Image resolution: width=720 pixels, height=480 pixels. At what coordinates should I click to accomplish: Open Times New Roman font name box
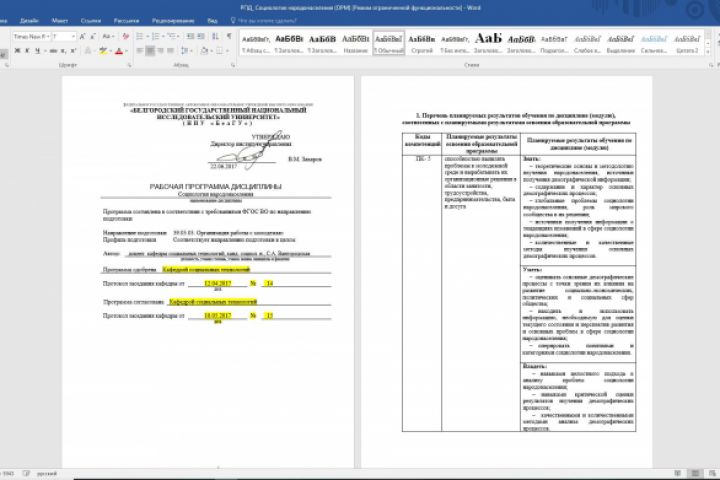tap(31, 36)
